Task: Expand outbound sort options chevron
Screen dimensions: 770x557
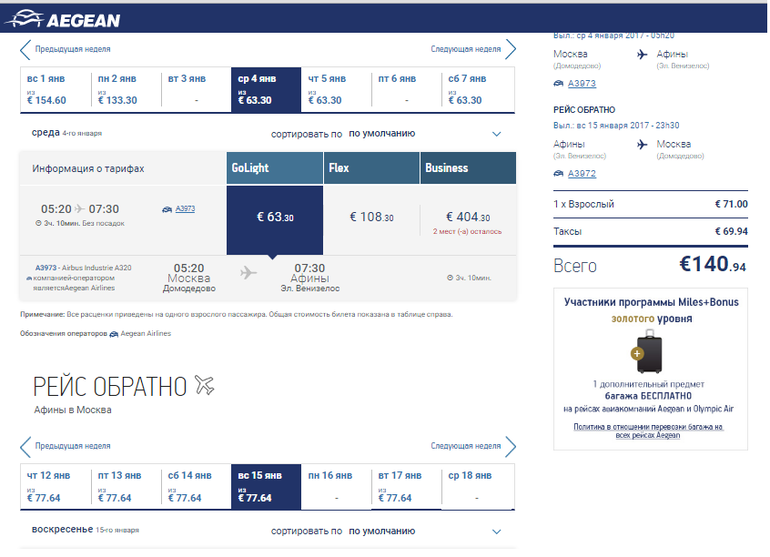Action: tap(497, 133)
